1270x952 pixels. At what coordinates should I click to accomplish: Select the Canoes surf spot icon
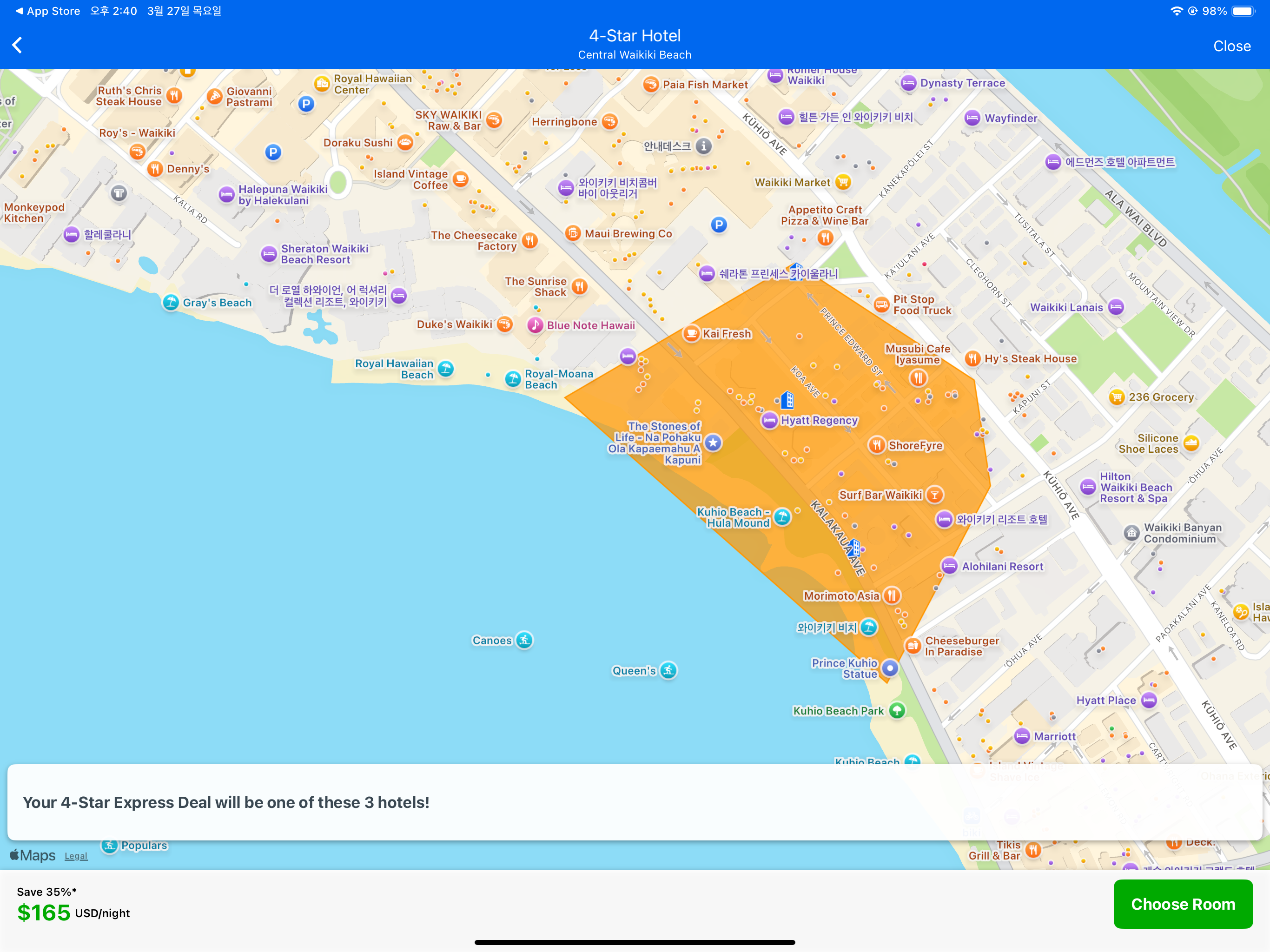tap(524, 640)
